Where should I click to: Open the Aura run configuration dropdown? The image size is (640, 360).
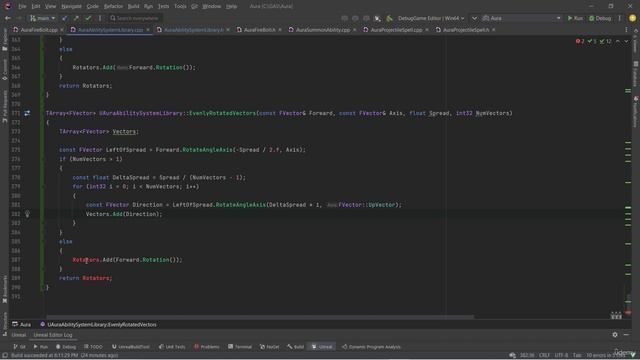522,18
